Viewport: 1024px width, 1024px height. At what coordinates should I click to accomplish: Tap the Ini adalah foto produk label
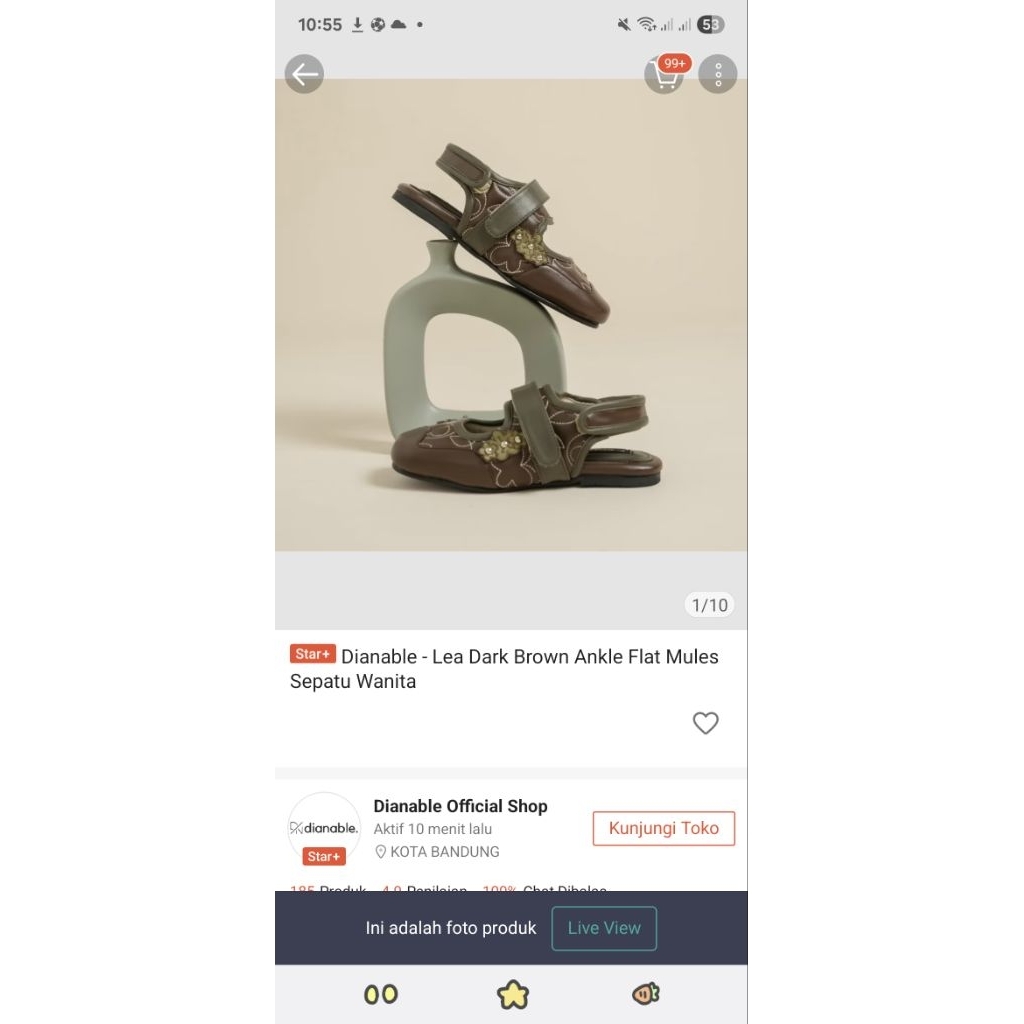[x=451, y=928]
